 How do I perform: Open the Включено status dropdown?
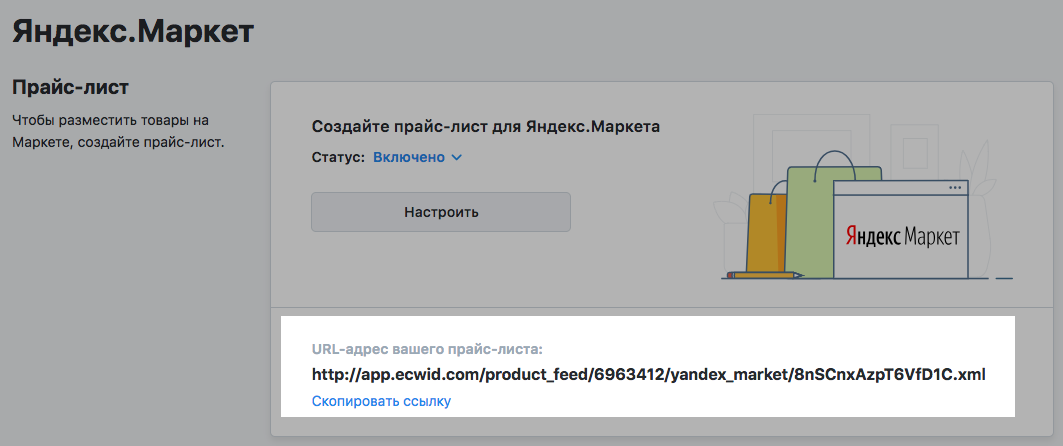pos(417,157)
